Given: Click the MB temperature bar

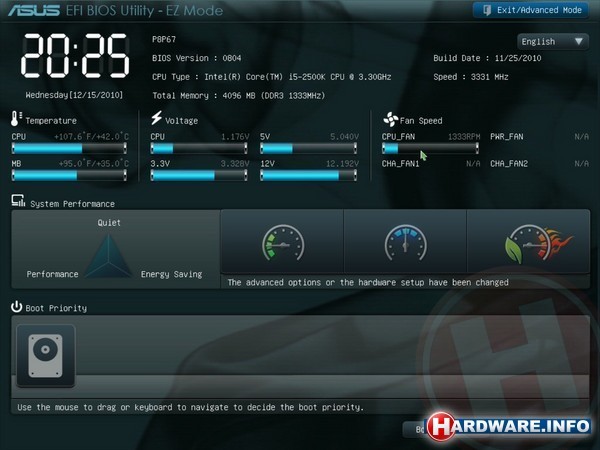Looking at the screenshot, I should click(x=69, y=175).
